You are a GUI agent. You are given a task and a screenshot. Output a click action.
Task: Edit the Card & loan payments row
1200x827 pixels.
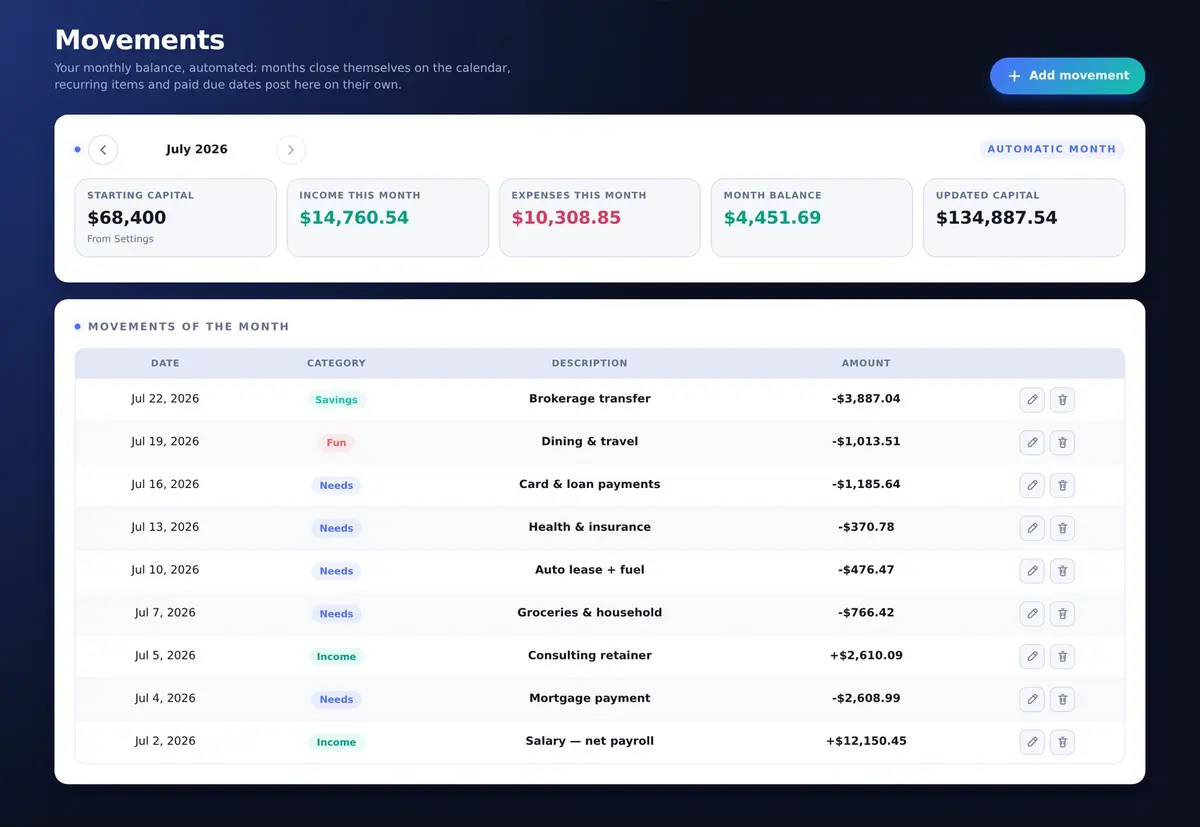click(x=1032, y=485)
